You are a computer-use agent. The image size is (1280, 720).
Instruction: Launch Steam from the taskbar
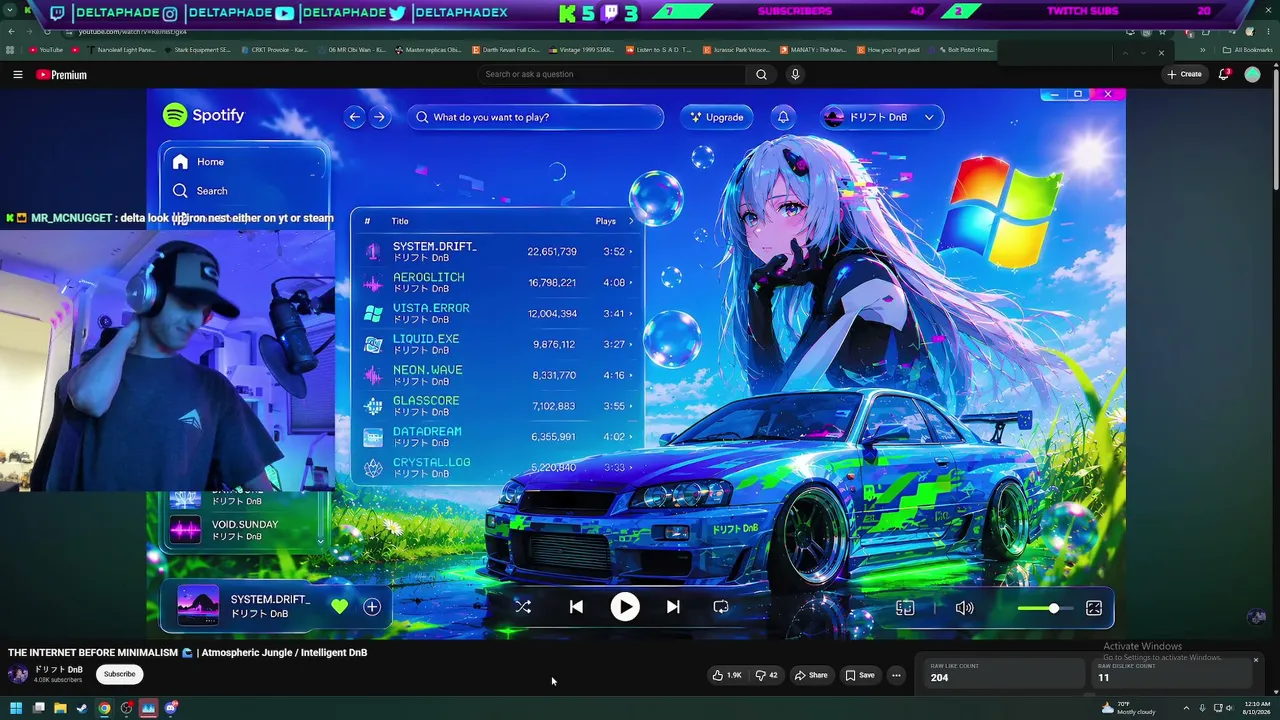click(82, 708)
